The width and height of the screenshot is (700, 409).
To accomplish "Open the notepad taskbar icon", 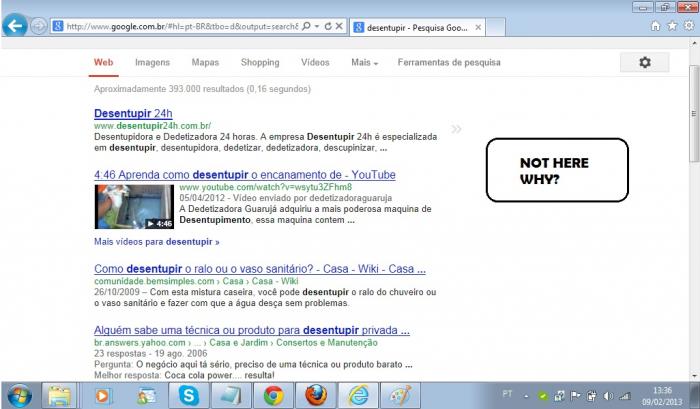I will pos(231,396).
